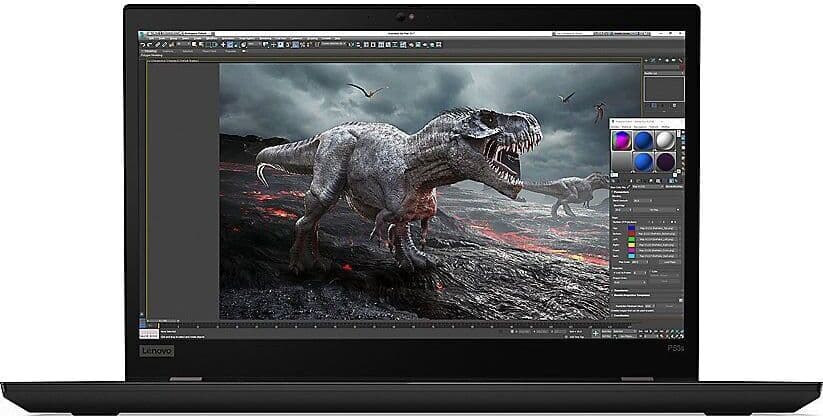Viewport: 823px width, 416px height.
Task: Select the Unlink Selection tool
Action: (x=164, y=45)
